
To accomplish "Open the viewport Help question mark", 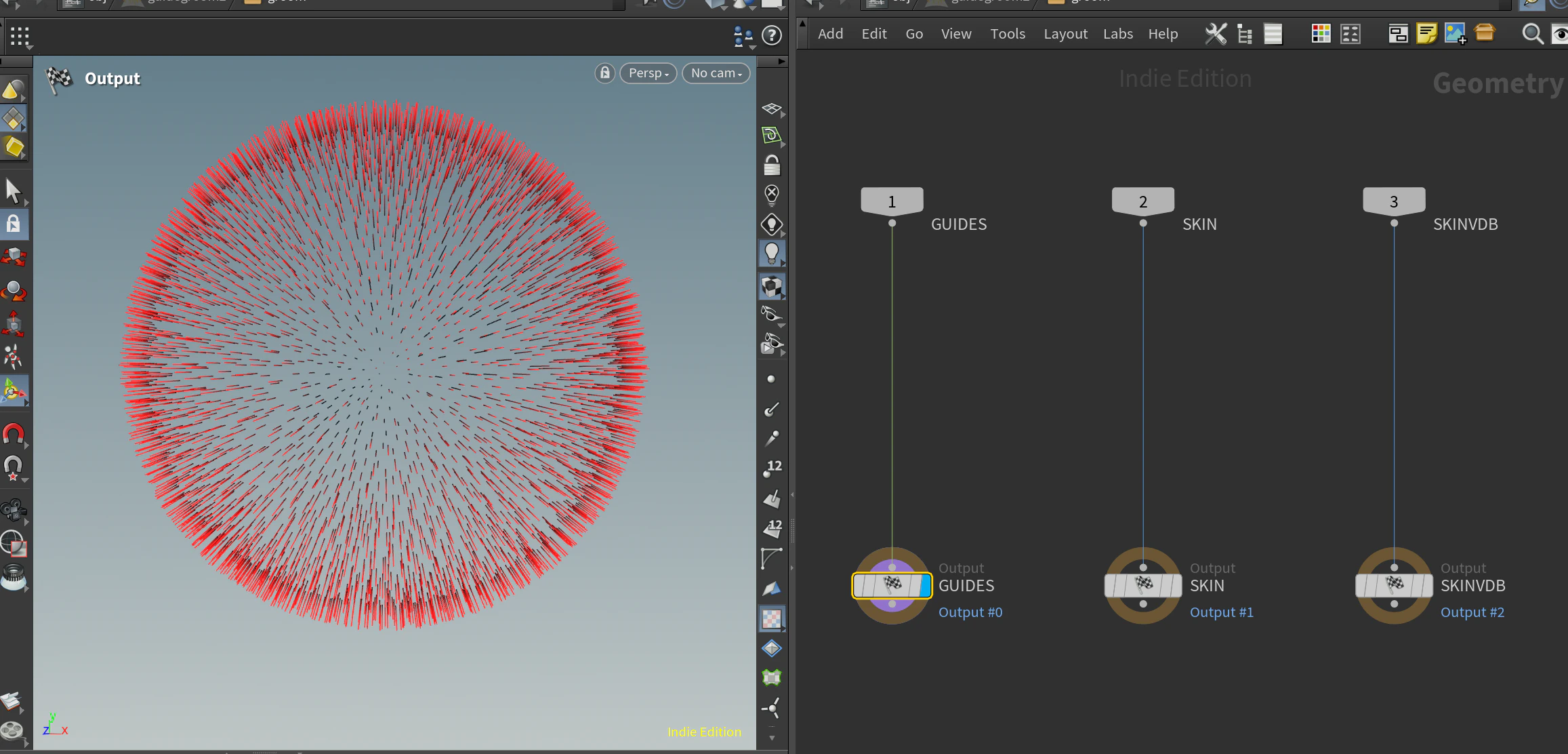I will click(772, 35).
